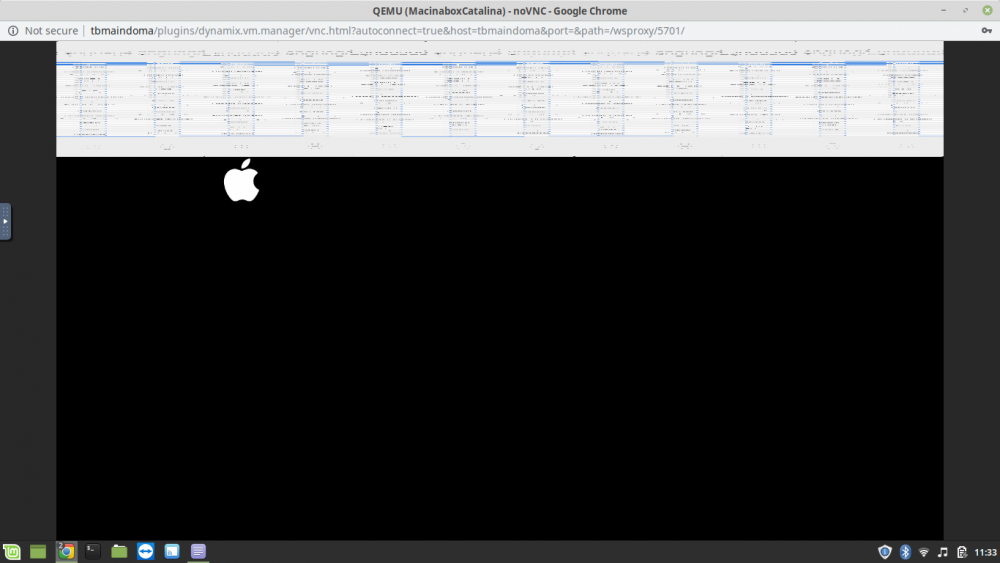Image resolution: width=1000 pixels, height=563 pixels.
Task: Expand the noVNC control bar handle
Action: click(5, 221)
